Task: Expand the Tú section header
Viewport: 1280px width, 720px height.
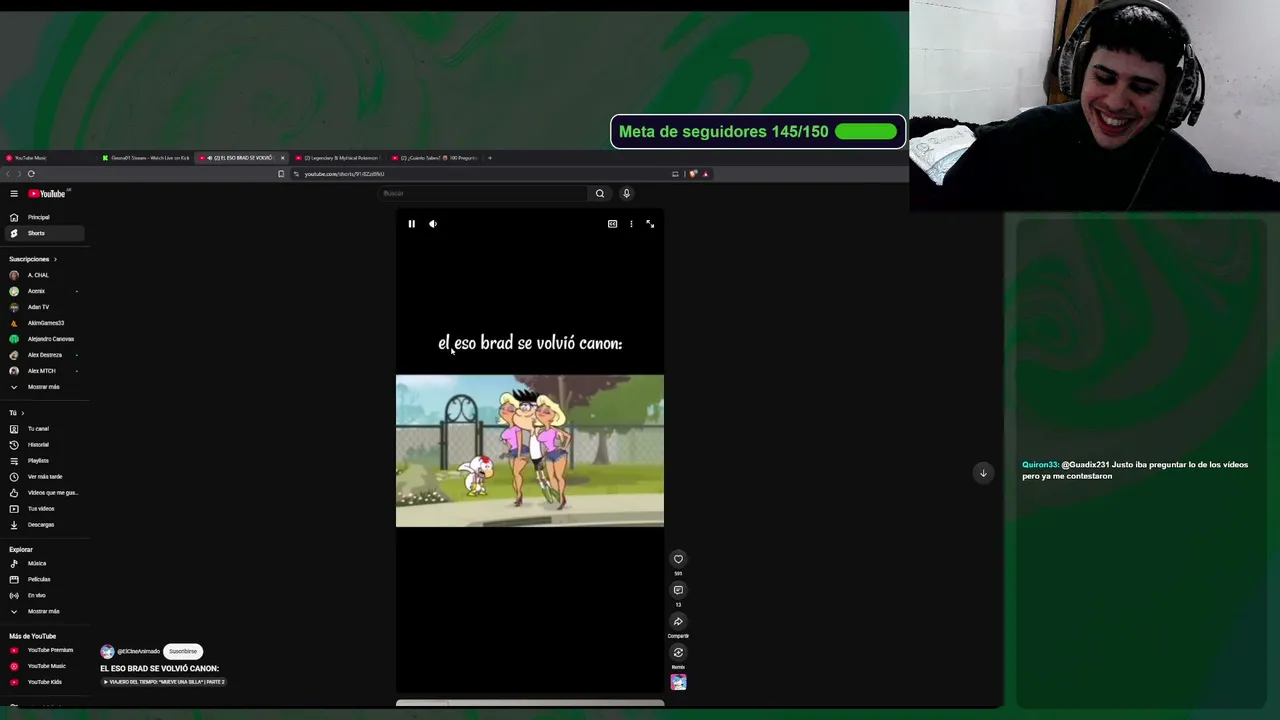Action: click(x=16, y=413)
